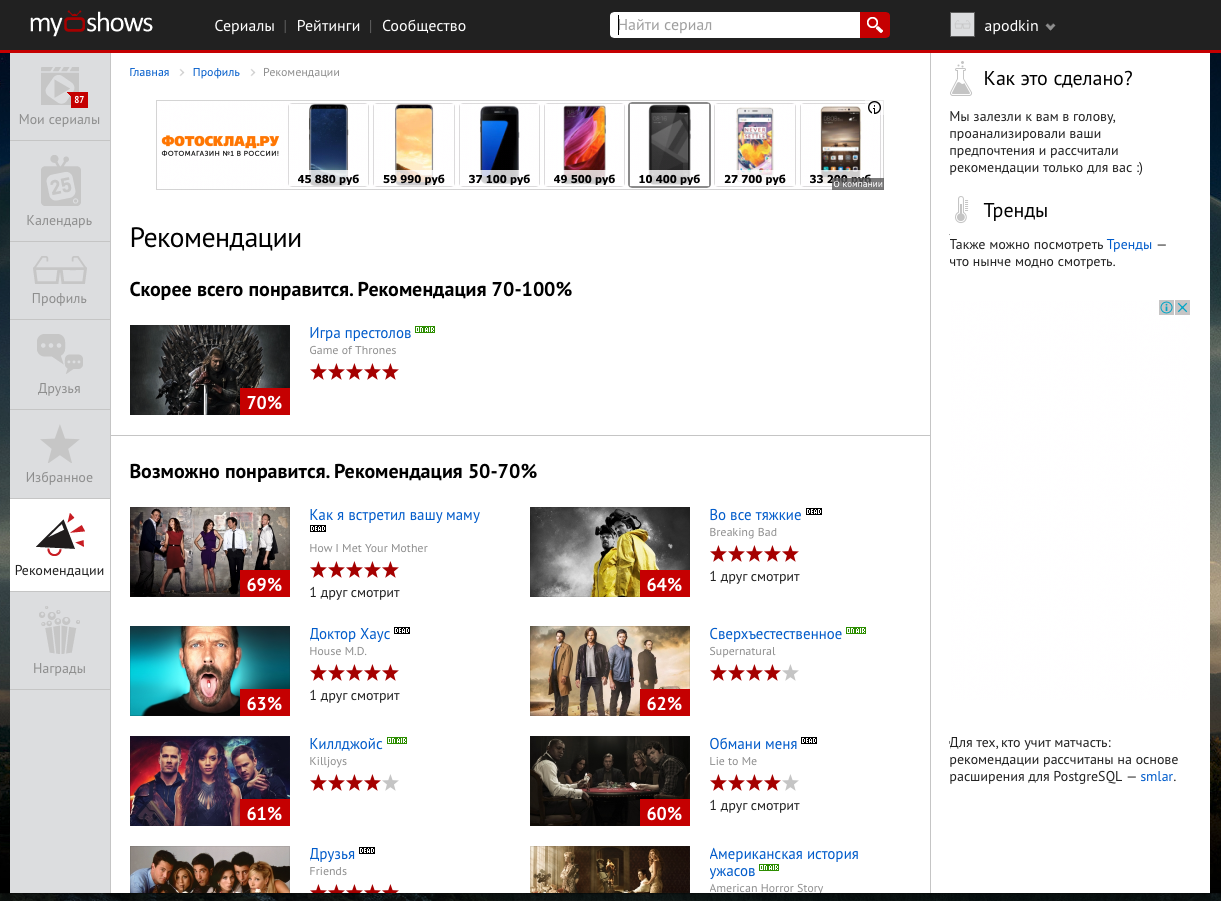Select Рекомендации megaphone icon
This screenshot has height=901, width=1221.
coord(60,534)
